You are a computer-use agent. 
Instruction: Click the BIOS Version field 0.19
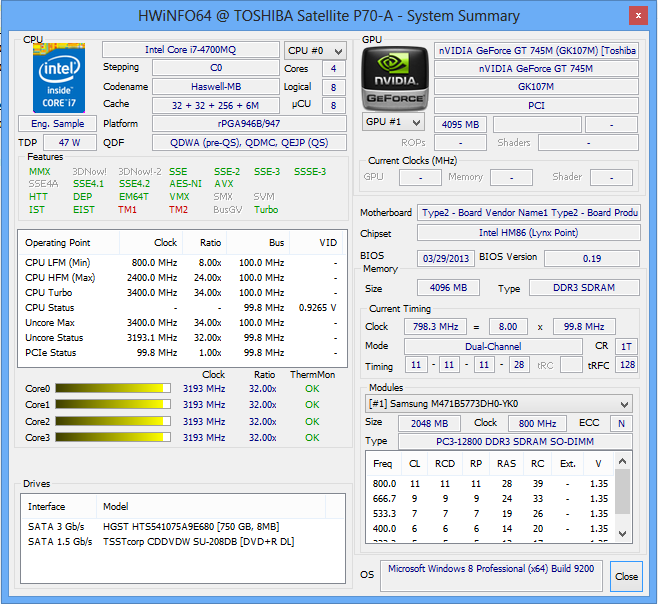592,259
